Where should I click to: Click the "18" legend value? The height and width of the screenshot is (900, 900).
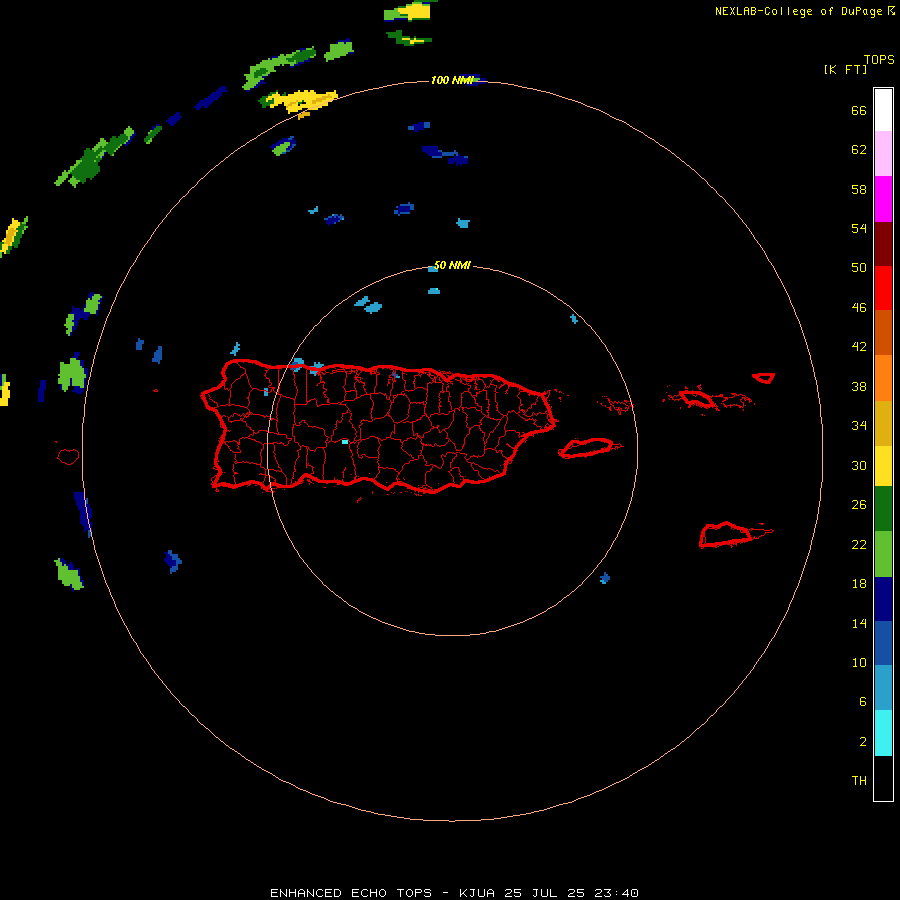point(859,584)
